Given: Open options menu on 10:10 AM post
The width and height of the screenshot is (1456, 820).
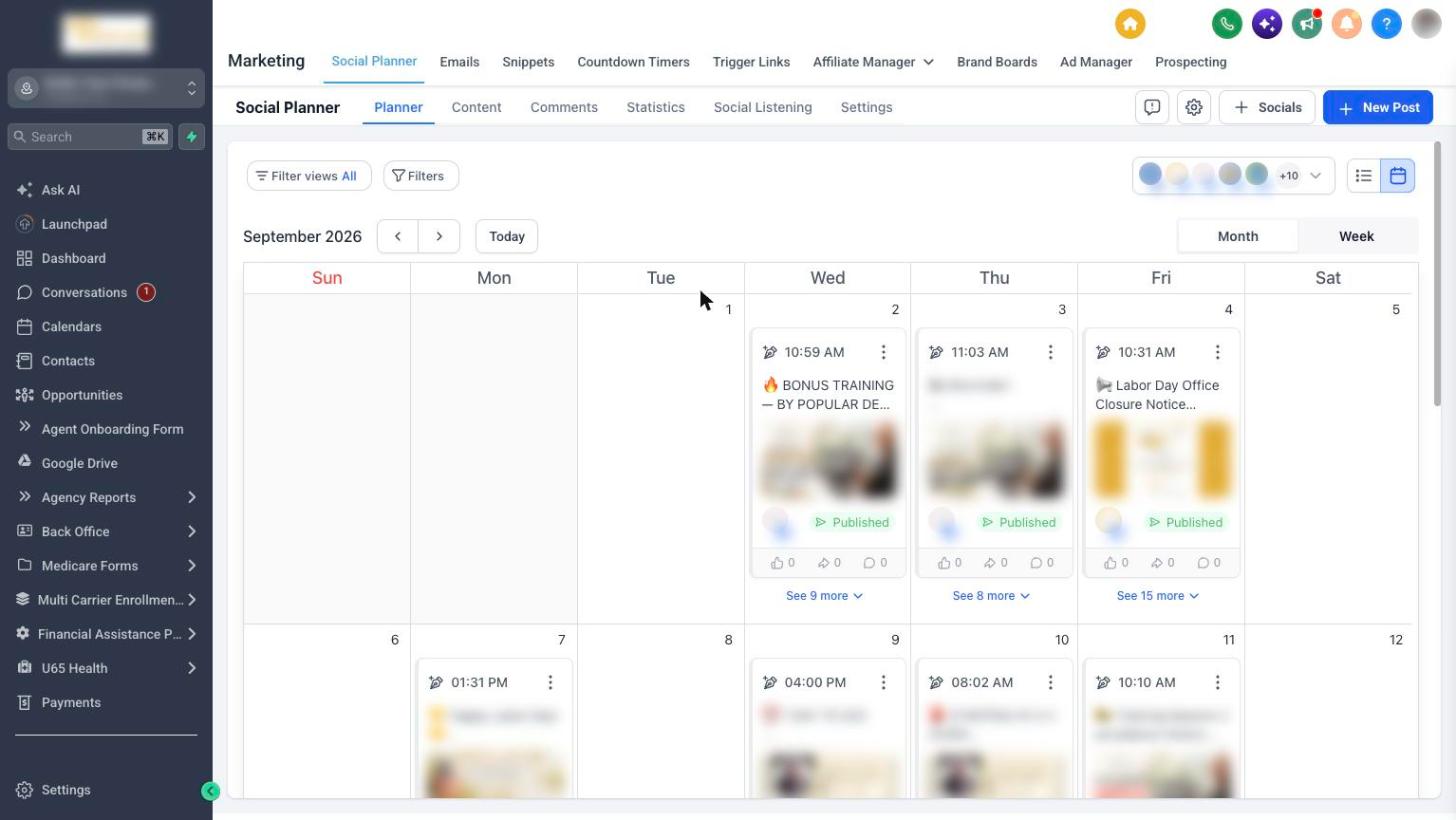Looking at the screenshot, I should (1217, 682).
